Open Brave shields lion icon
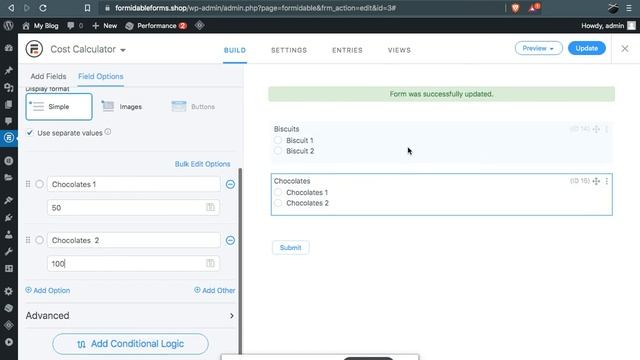The width and height of the screenshot is (640, 360). pyautogui.click(x=515, y=8)
